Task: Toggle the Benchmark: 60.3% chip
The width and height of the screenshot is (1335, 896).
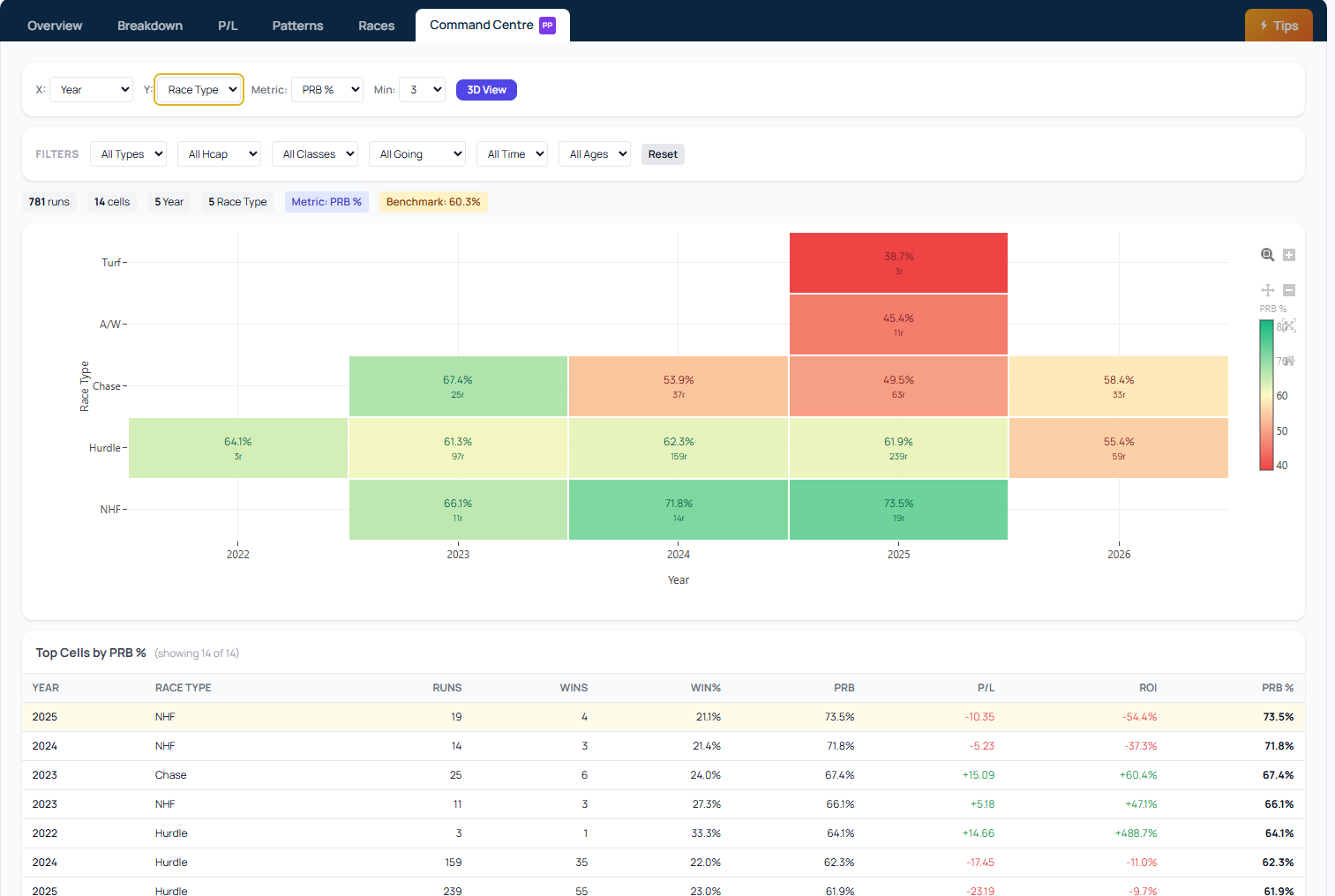Action: (x=433, y=202)
